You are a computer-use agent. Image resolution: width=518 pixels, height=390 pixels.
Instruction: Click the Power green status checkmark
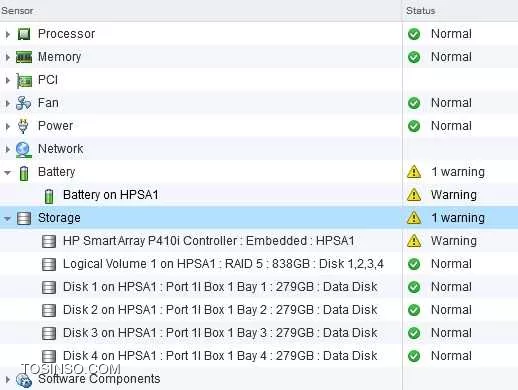(414, 126)
